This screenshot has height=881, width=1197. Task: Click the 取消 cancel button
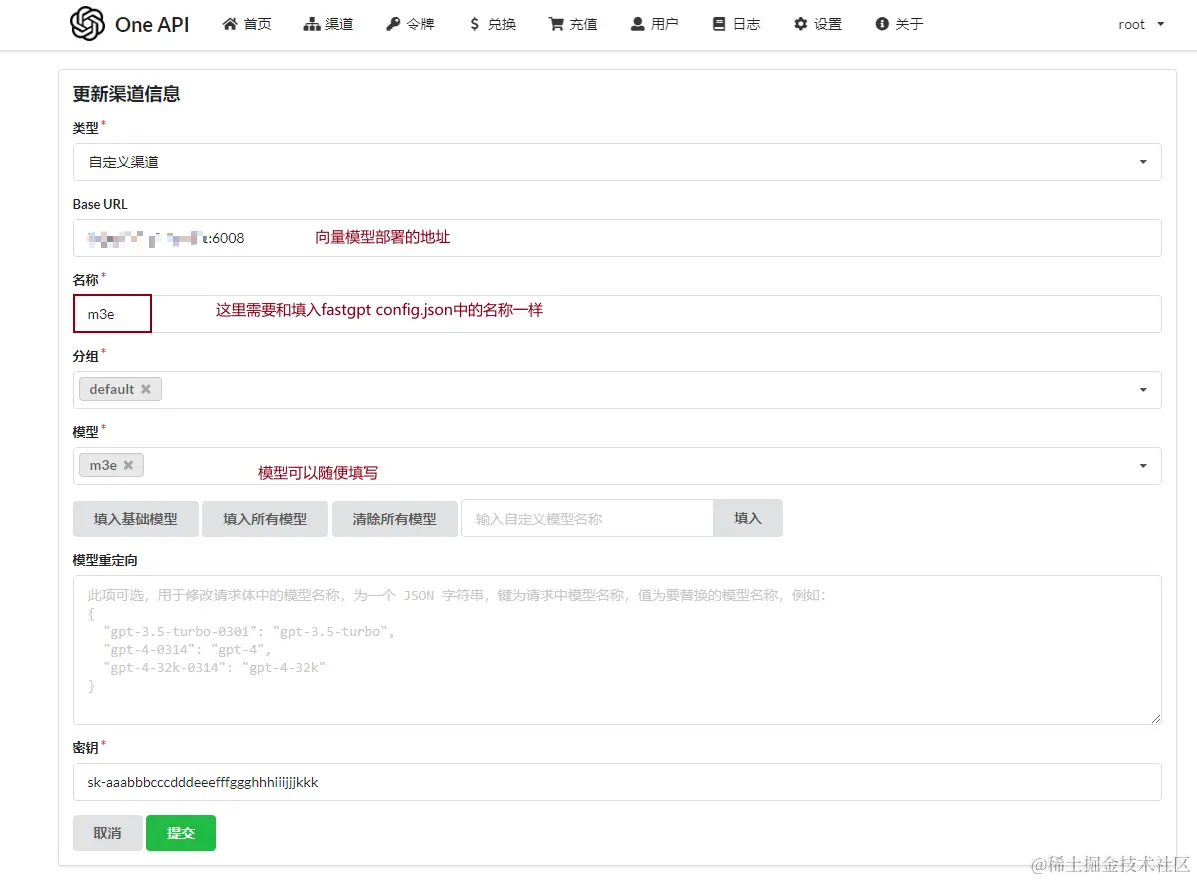pos(108,833)
